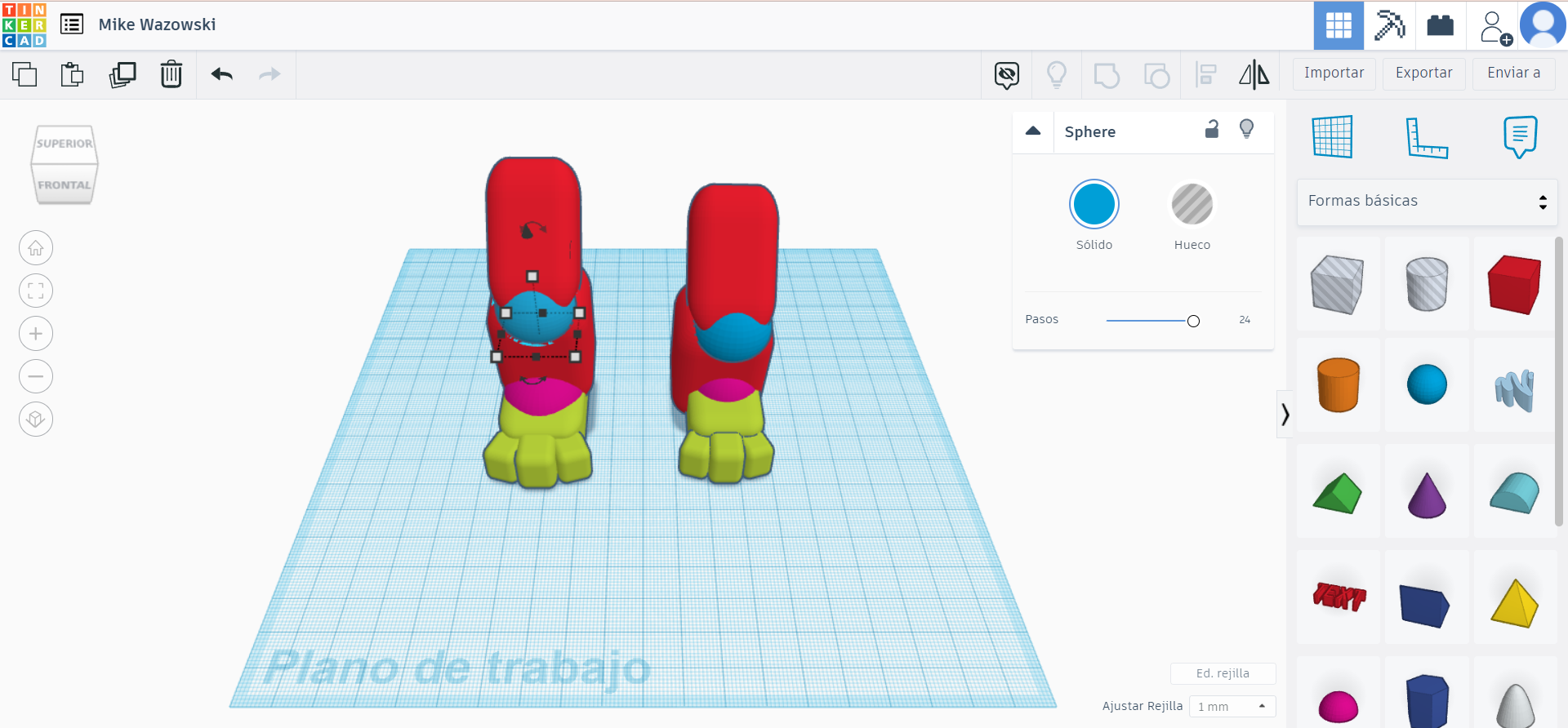Switch to Bricks view
Viewport: 1568px width, 728px height.
(x=1440, y=25)
